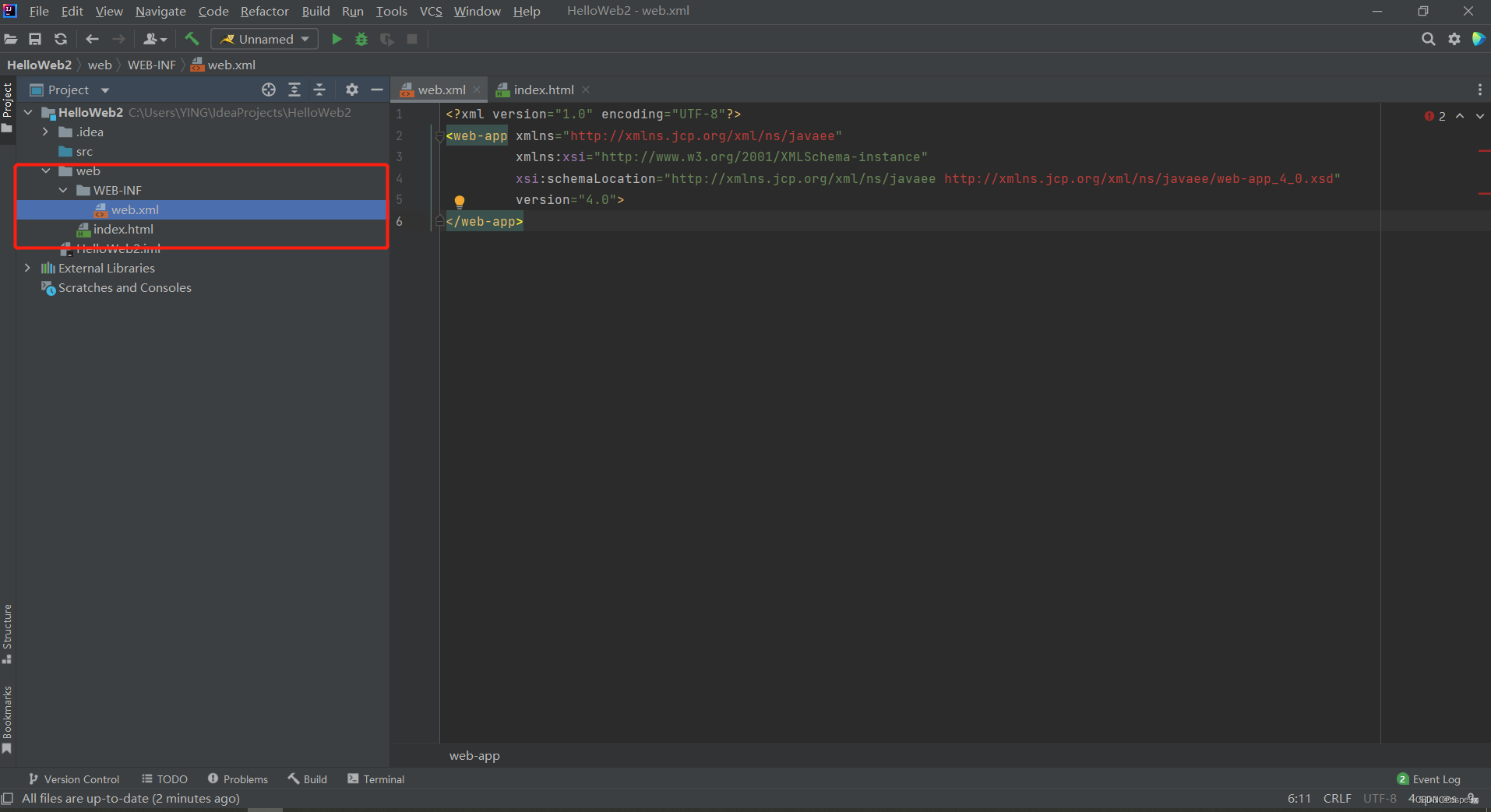Screen dimensions: 1491x812
Task: Hide the Project panel with minus icon
Action: 377,90
